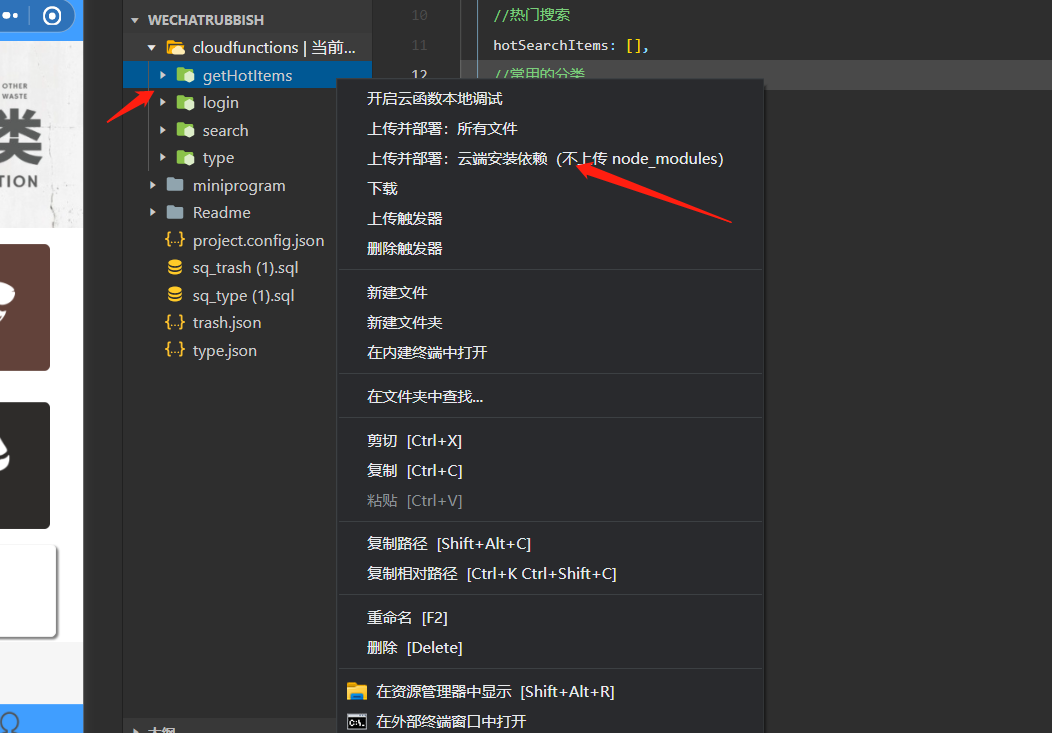
Task: Click the sq_trash (1).sql database icon
Action: [x=175, y=268]
